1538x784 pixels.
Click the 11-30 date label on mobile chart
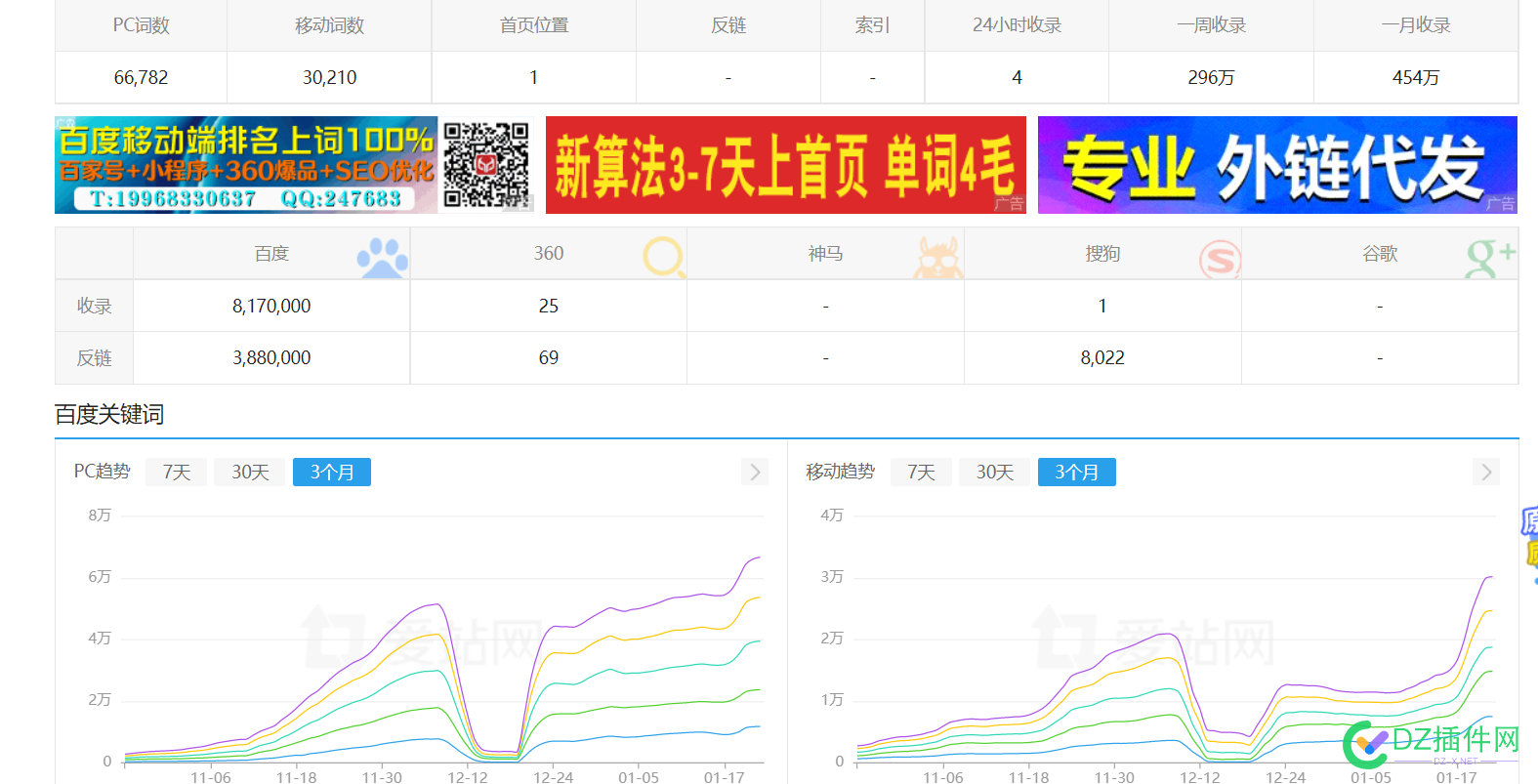point(1114,777)
